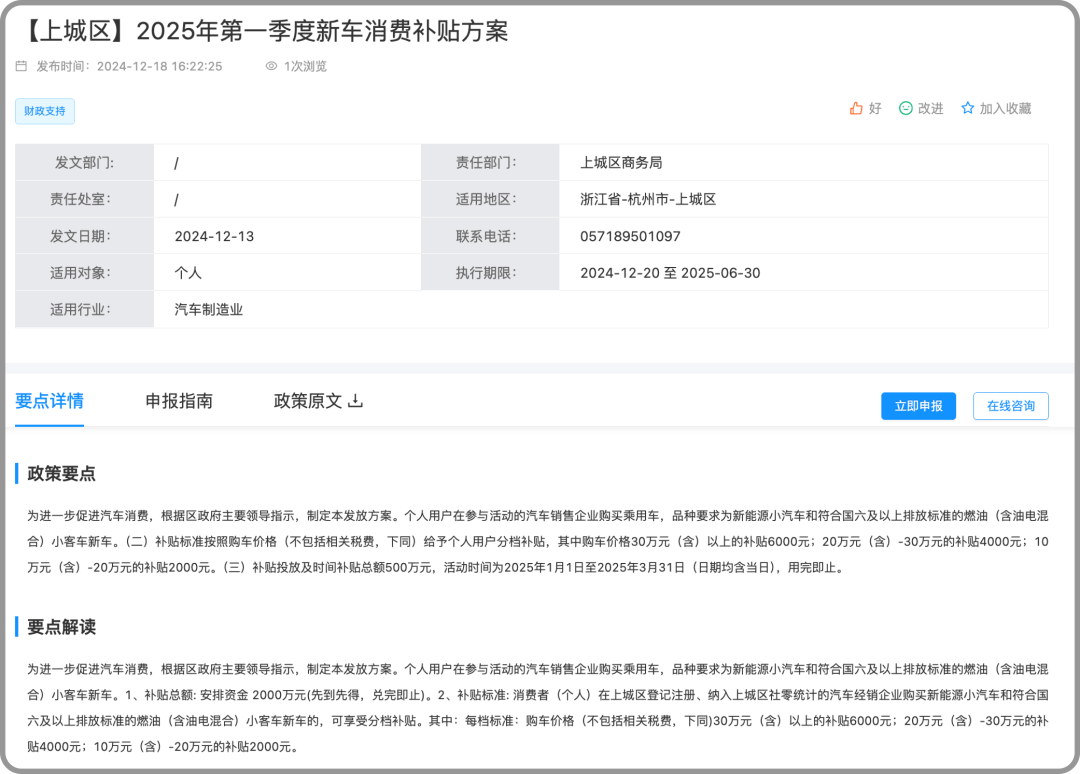Click the smiley face icon beside 改进
Screen dimensions: 1080x774
pyautogui.click(x=906, y=108)
